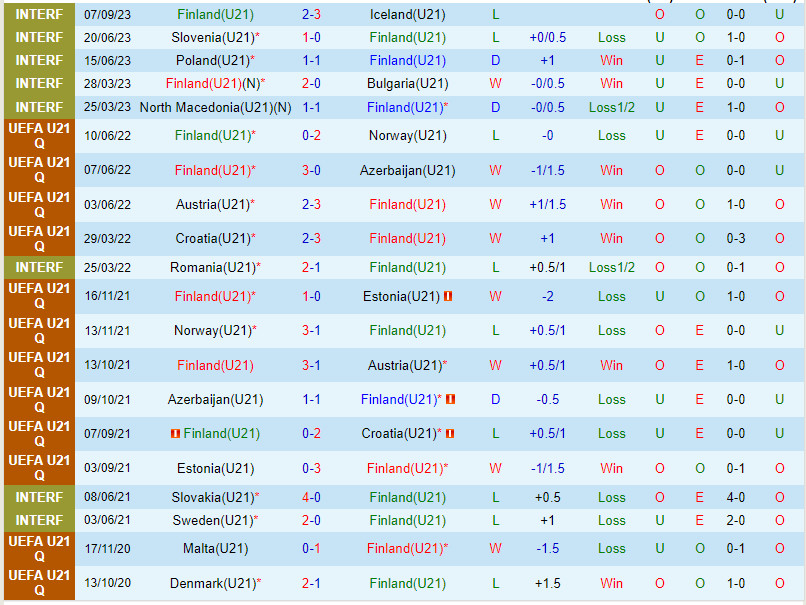Viewport: 806px width, 605px height.
Task: Click the Norway(U21) name in the 10/06/22 match
Action: tap(407, 135)
